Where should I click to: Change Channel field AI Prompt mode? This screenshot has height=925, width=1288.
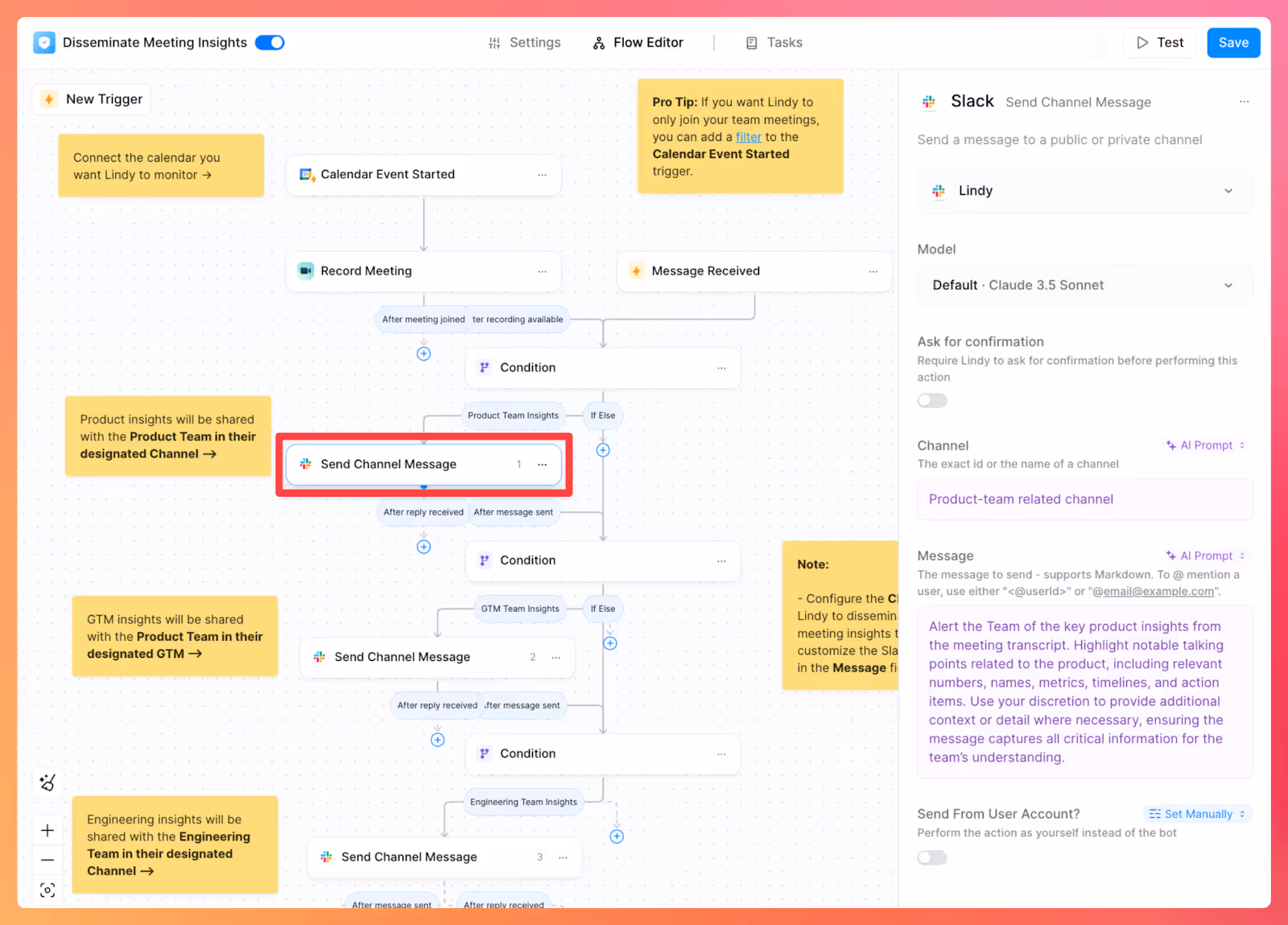(x=1206, y=445)
